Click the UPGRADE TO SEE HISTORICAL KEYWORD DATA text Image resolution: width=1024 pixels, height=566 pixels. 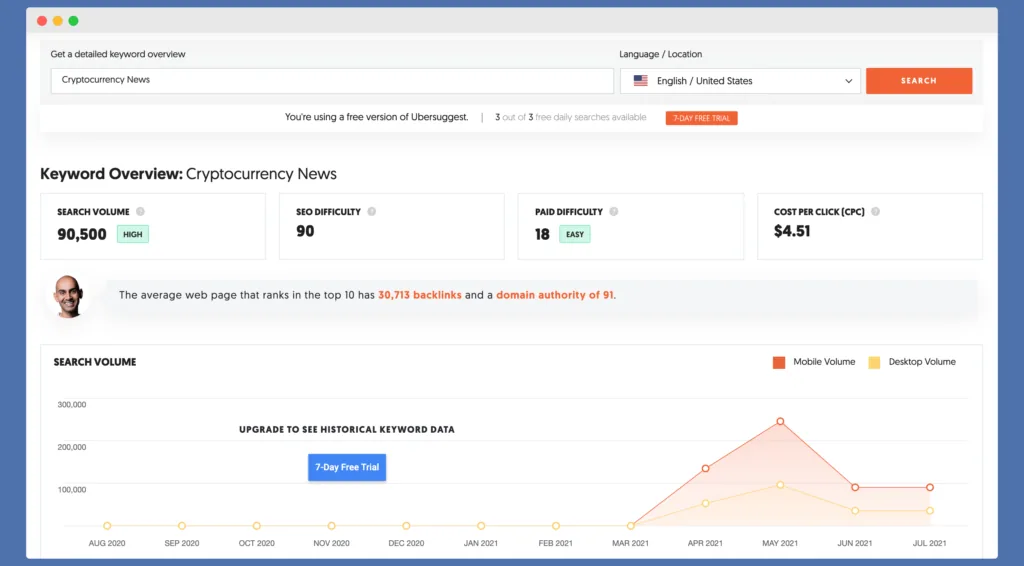pyautogui.click(x=347, y=430)
